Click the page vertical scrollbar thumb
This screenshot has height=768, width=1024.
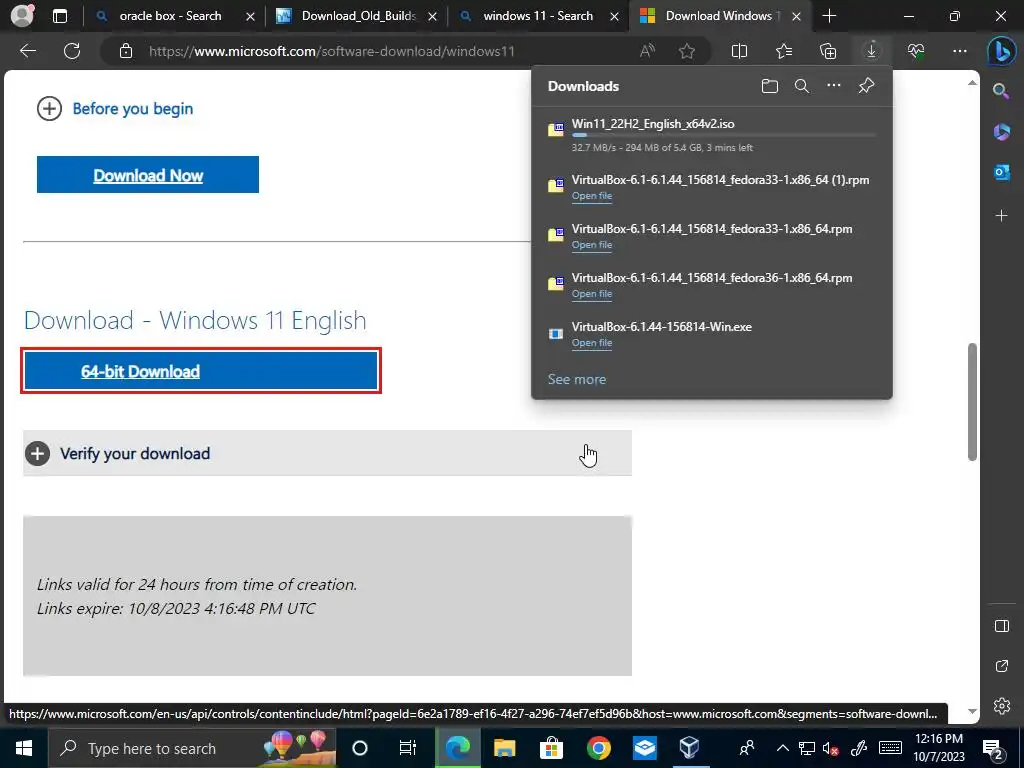[x=972, y=402]
